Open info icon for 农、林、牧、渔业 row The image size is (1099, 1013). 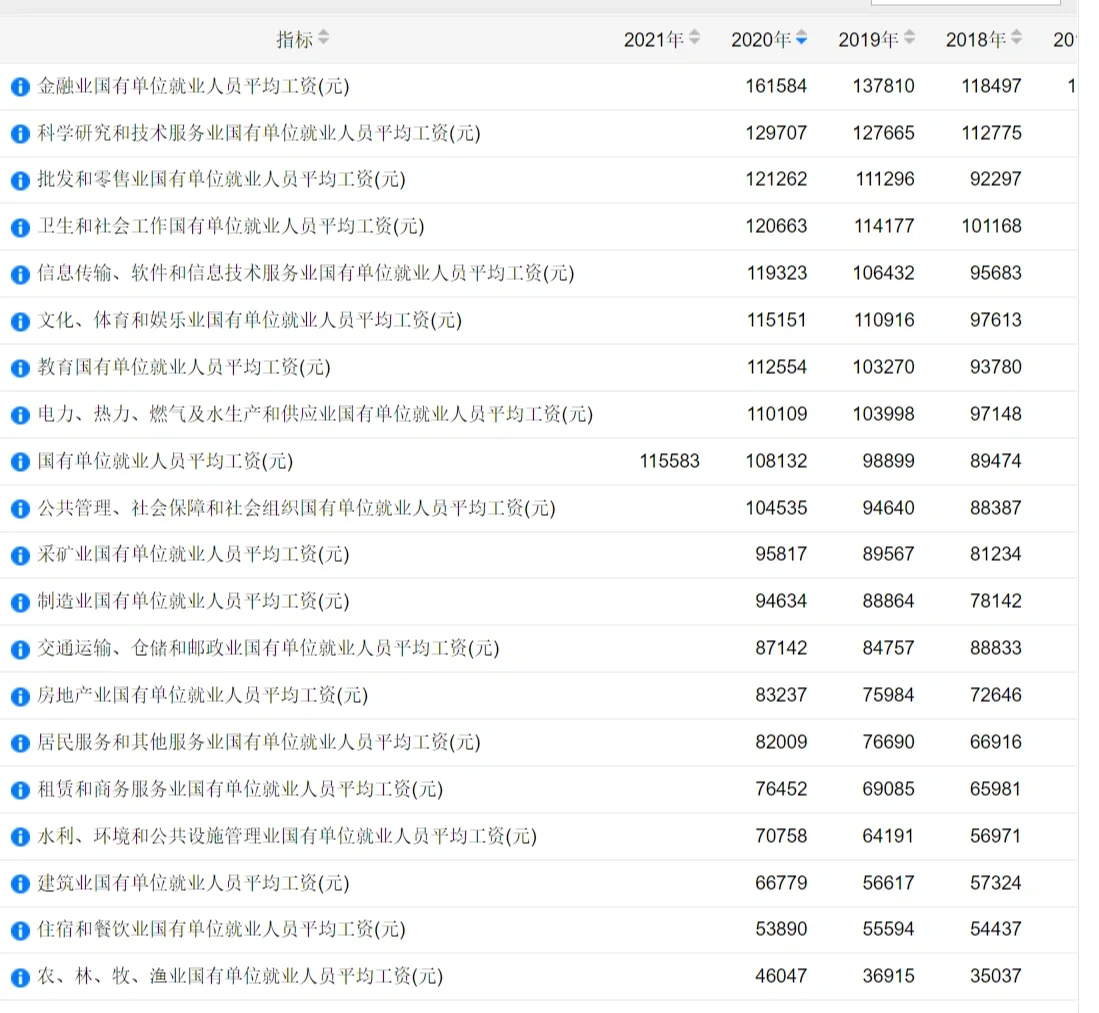(20, 977)
